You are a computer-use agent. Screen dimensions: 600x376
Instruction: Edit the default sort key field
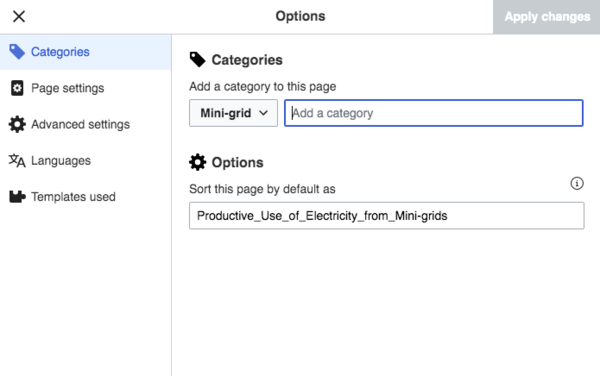(x=386, y=216)
